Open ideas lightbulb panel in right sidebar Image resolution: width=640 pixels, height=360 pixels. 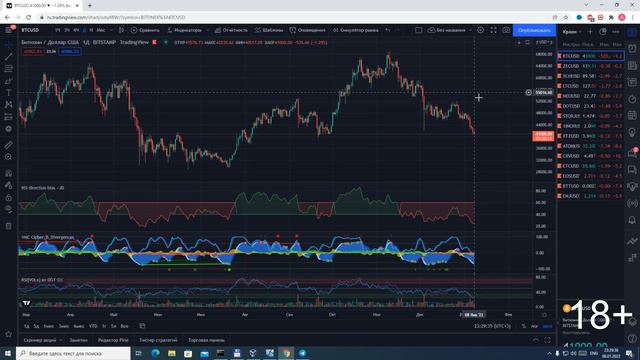[x=632, y=133]
